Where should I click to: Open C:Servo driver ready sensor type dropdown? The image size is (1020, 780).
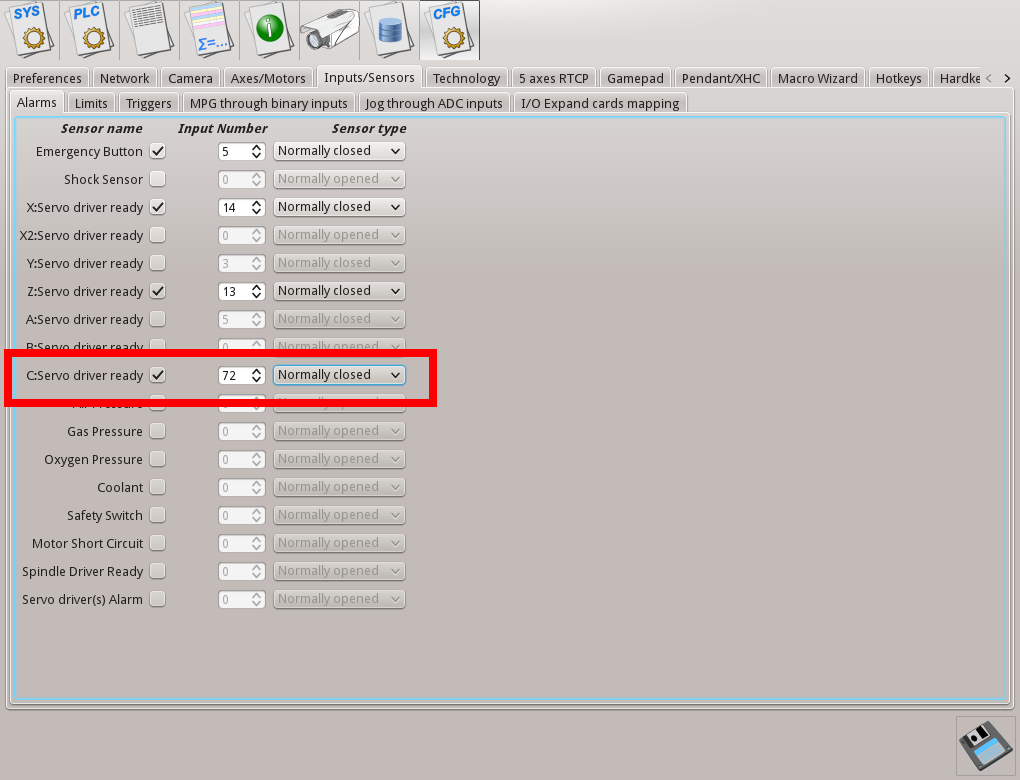[339, 375]
